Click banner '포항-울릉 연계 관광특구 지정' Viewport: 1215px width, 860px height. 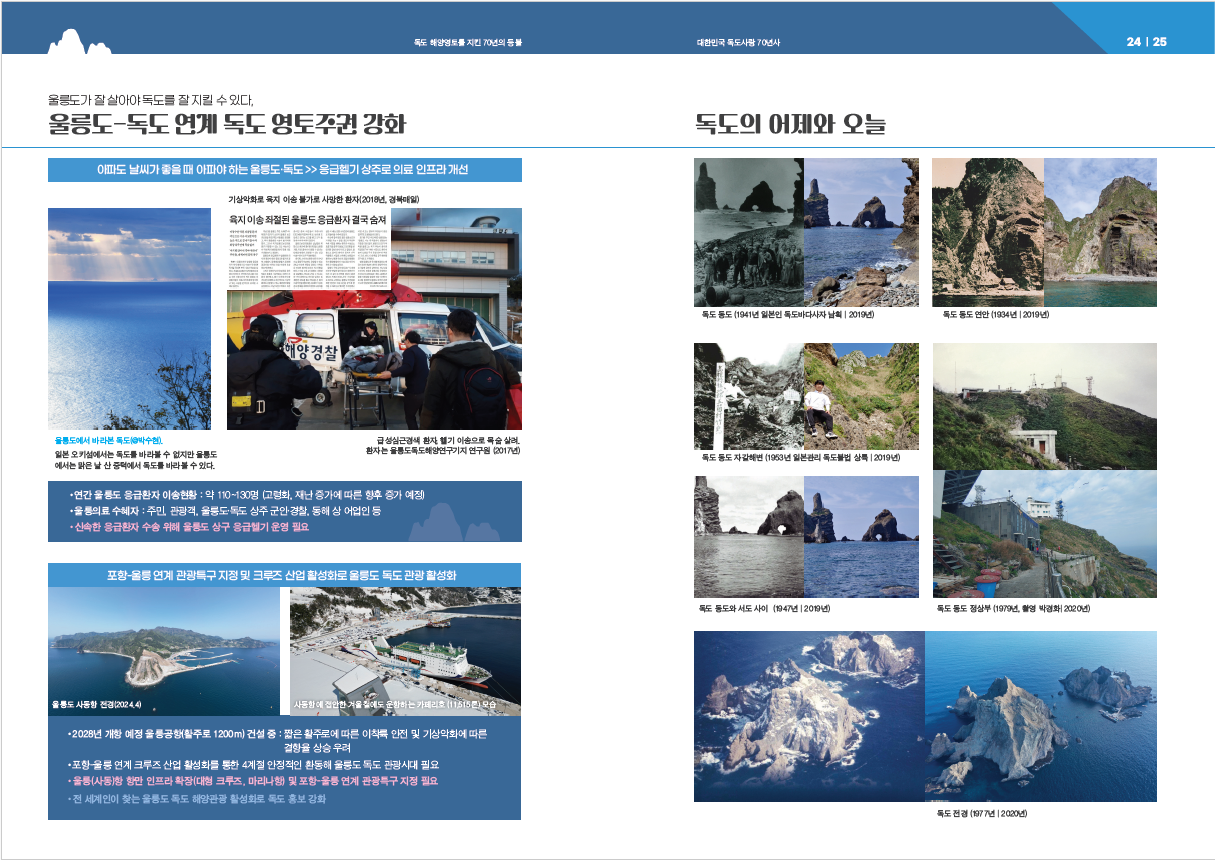[x=285, y=575]
